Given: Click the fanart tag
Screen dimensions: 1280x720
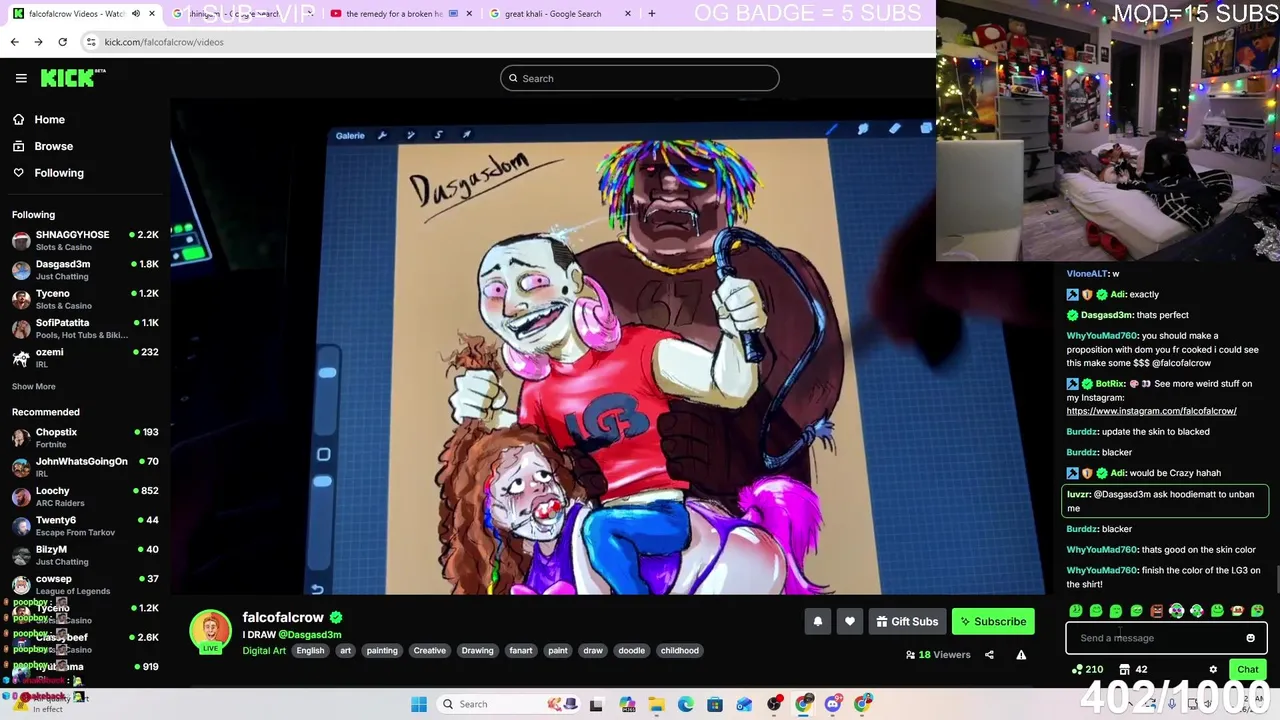Looking at the screenshot, I should tap(521, 651).
